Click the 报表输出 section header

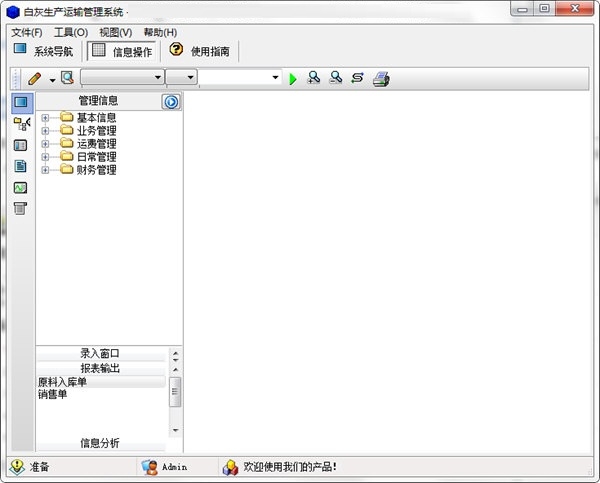pos(100,368)
